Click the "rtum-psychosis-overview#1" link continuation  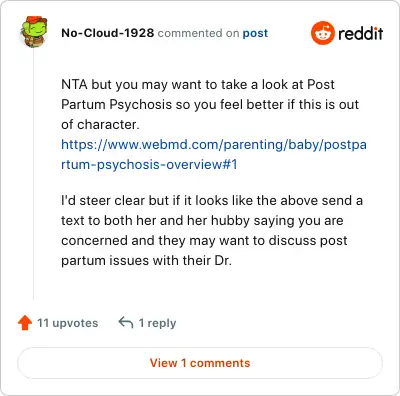pyautogui.click(x=149, y=164)
